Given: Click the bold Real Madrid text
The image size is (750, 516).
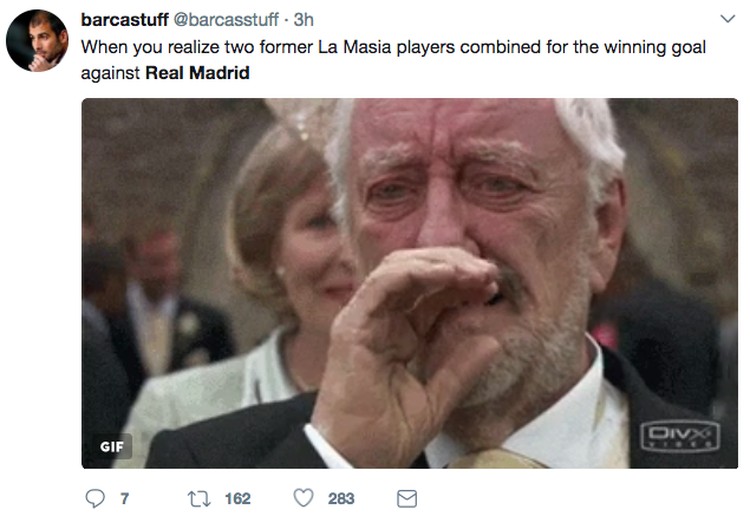Looking at the screenshot, I should click(205, 73).
